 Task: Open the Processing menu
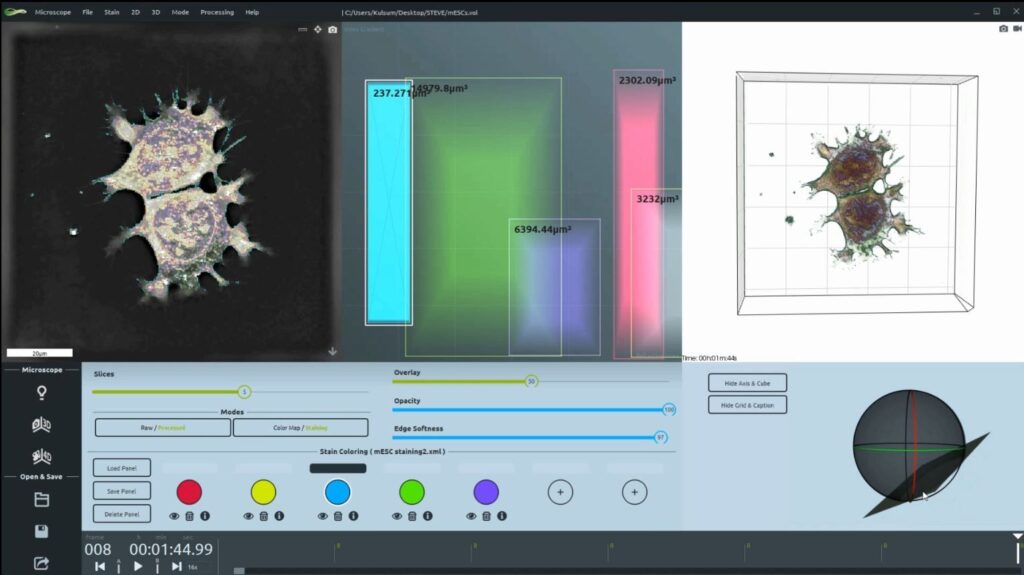tap(217, 12)
